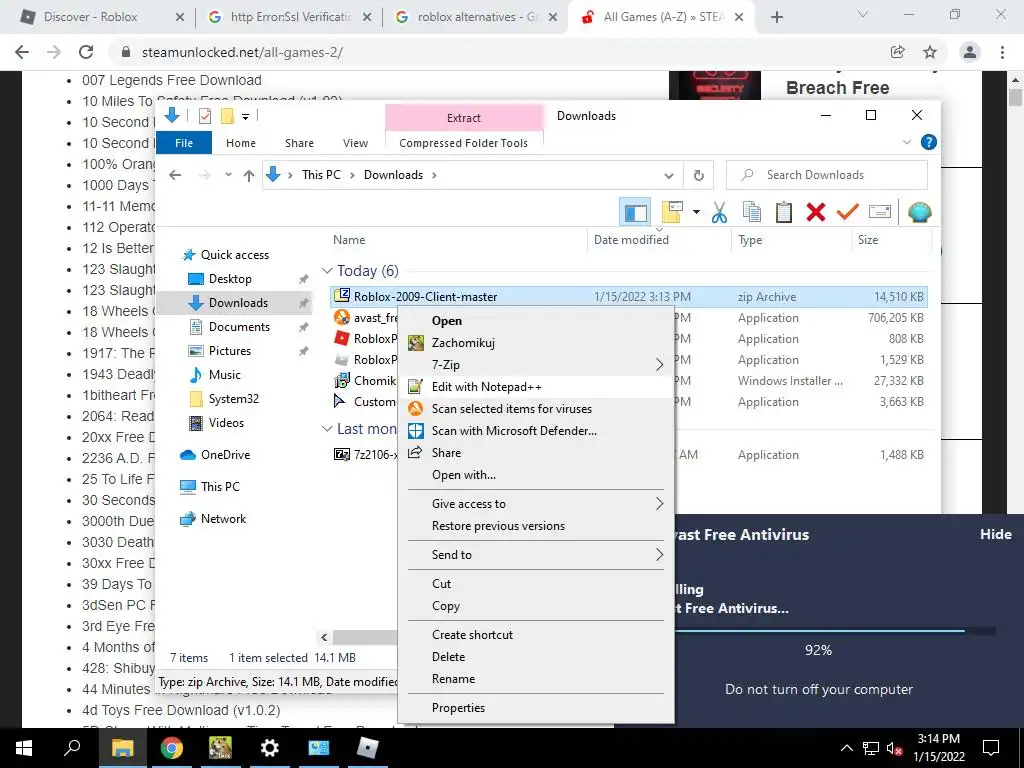The image size is (1024, 768).
Task: Expand the Explorer ribbon chevron
Action: (x=906, y=142)
